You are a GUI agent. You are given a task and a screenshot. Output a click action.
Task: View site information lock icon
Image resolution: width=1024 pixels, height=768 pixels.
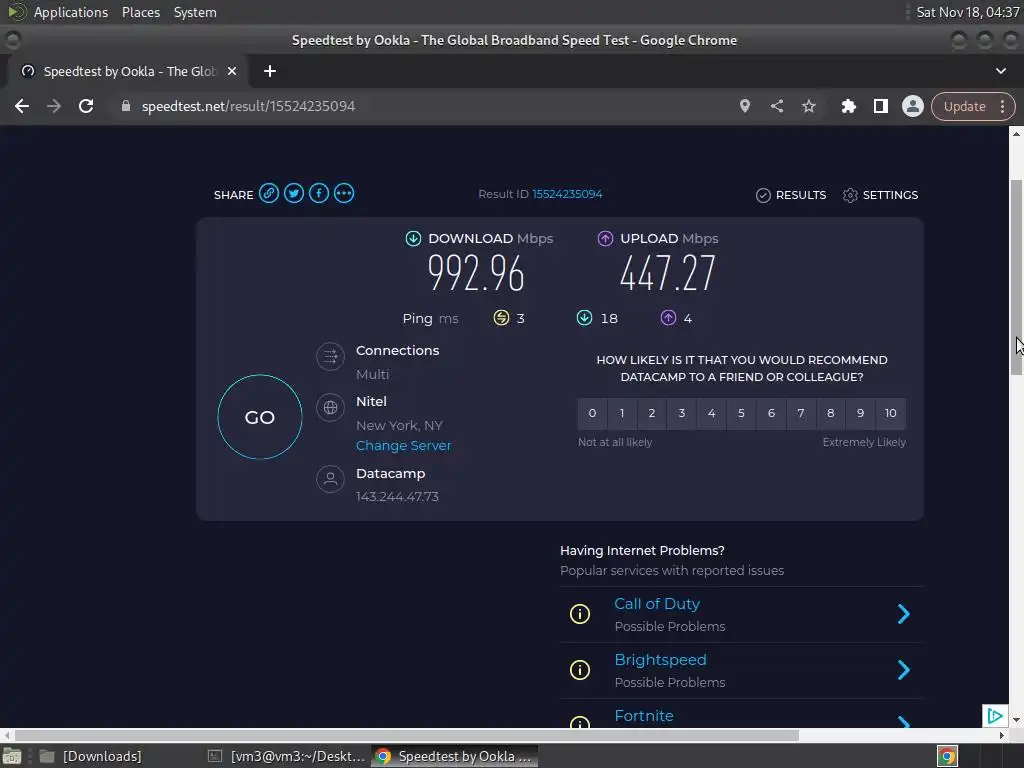pos(126,106)
